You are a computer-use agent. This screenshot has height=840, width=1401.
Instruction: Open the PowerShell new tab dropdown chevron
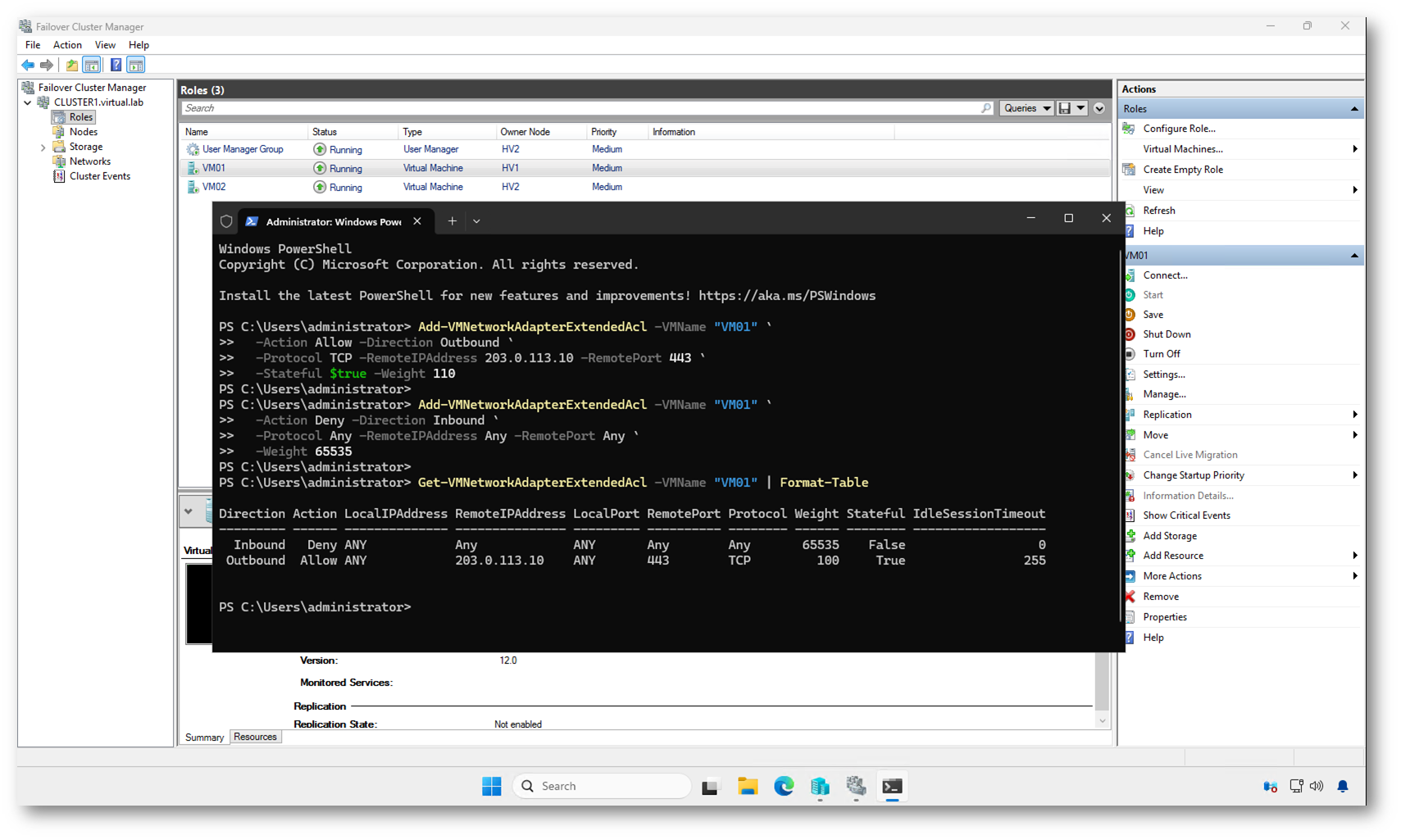pos(476,221)
